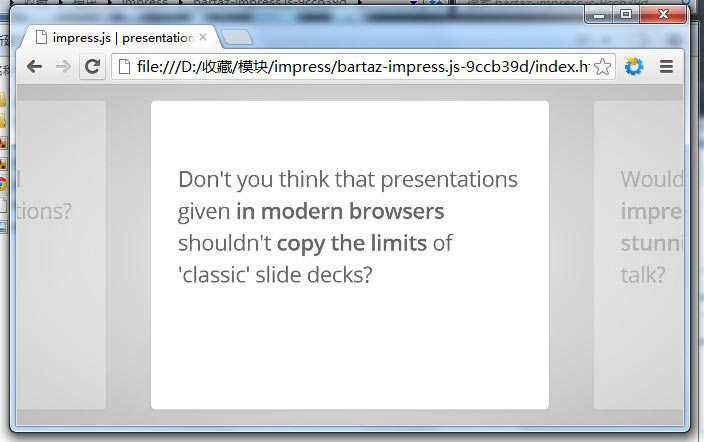Maximize the Chrome window
The width and height of the screenshot is (704, 442).
626,15
